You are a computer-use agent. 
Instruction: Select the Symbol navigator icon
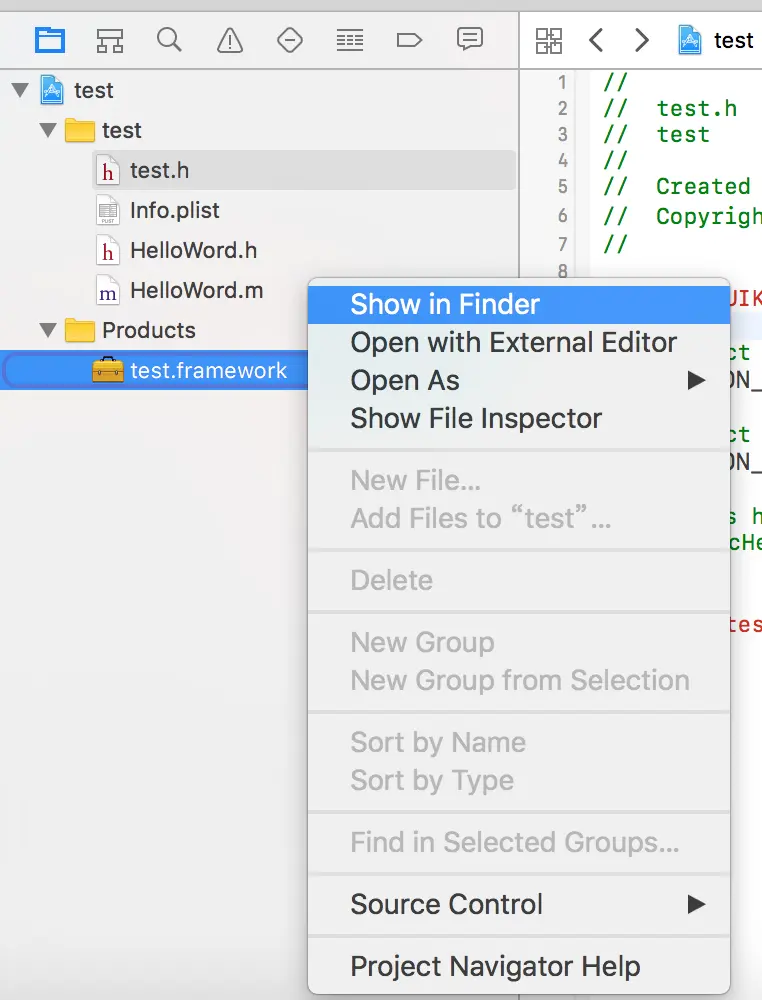coord(110,40)
